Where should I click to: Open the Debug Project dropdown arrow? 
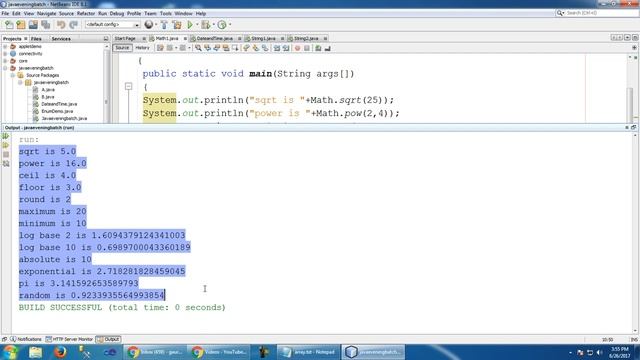[213, 25]
